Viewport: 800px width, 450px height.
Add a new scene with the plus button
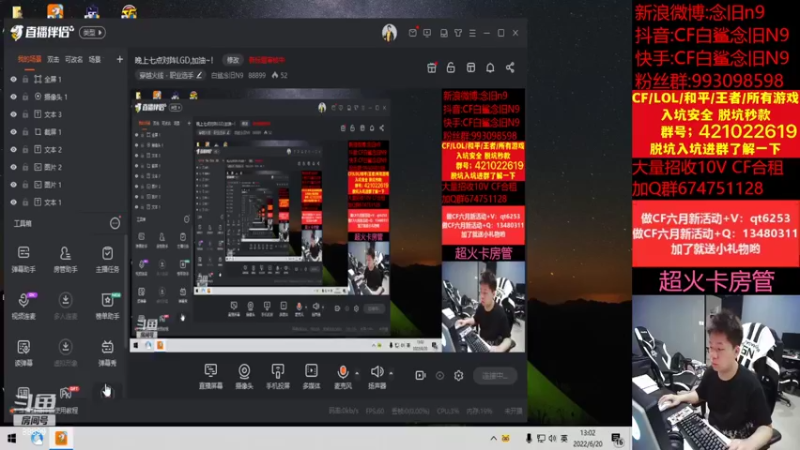click(x=119, y=59)
